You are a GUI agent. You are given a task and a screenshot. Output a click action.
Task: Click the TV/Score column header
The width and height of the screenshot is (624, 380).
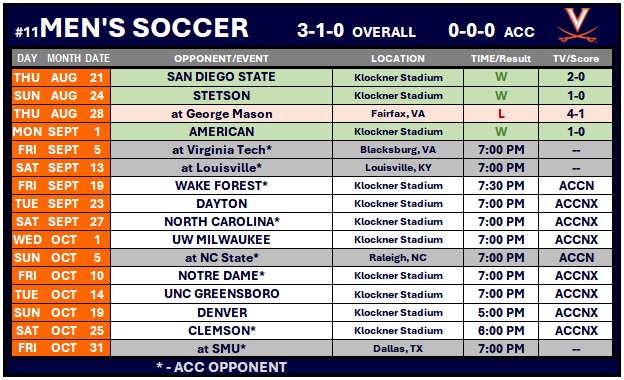pos(575,58)
